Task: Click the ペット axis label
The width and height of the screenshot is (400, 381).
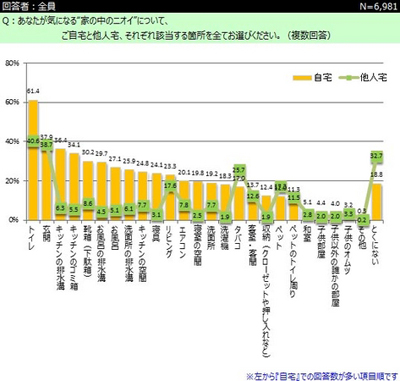Action: click(279, 237)
